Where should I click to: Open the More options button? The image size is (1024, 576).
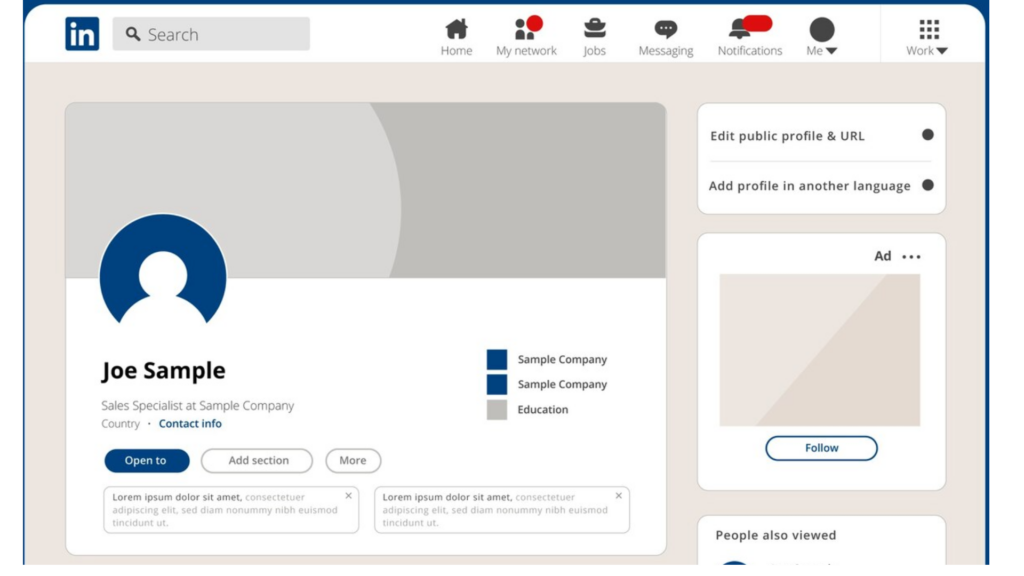pos(353,461)
